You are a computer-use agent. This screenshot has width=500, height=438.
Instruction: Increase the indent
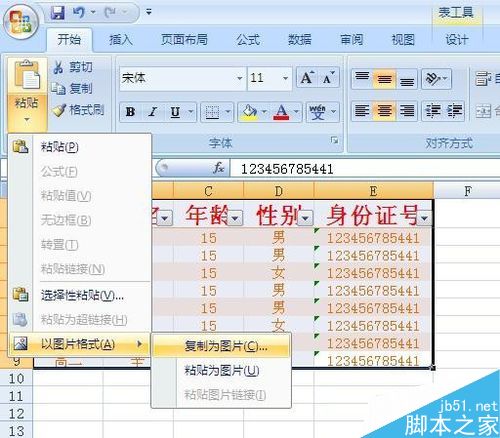coord(454,111)
